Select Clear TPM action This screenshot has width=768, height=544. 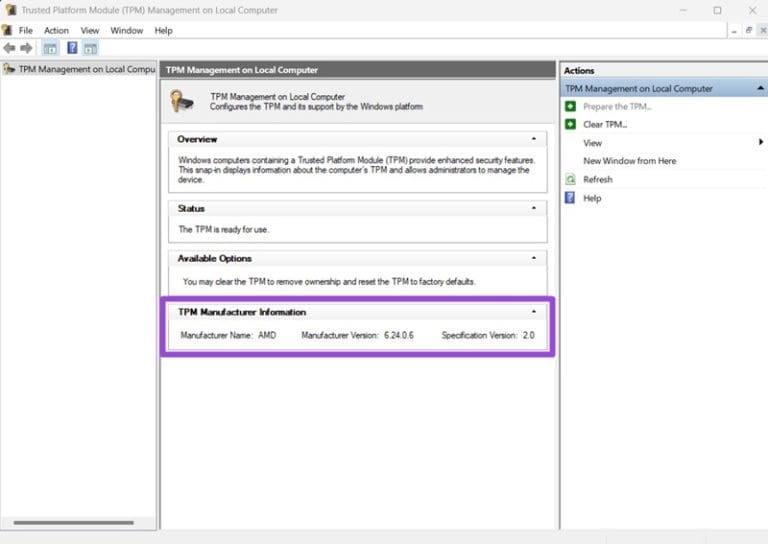click(x=605, y=124)
